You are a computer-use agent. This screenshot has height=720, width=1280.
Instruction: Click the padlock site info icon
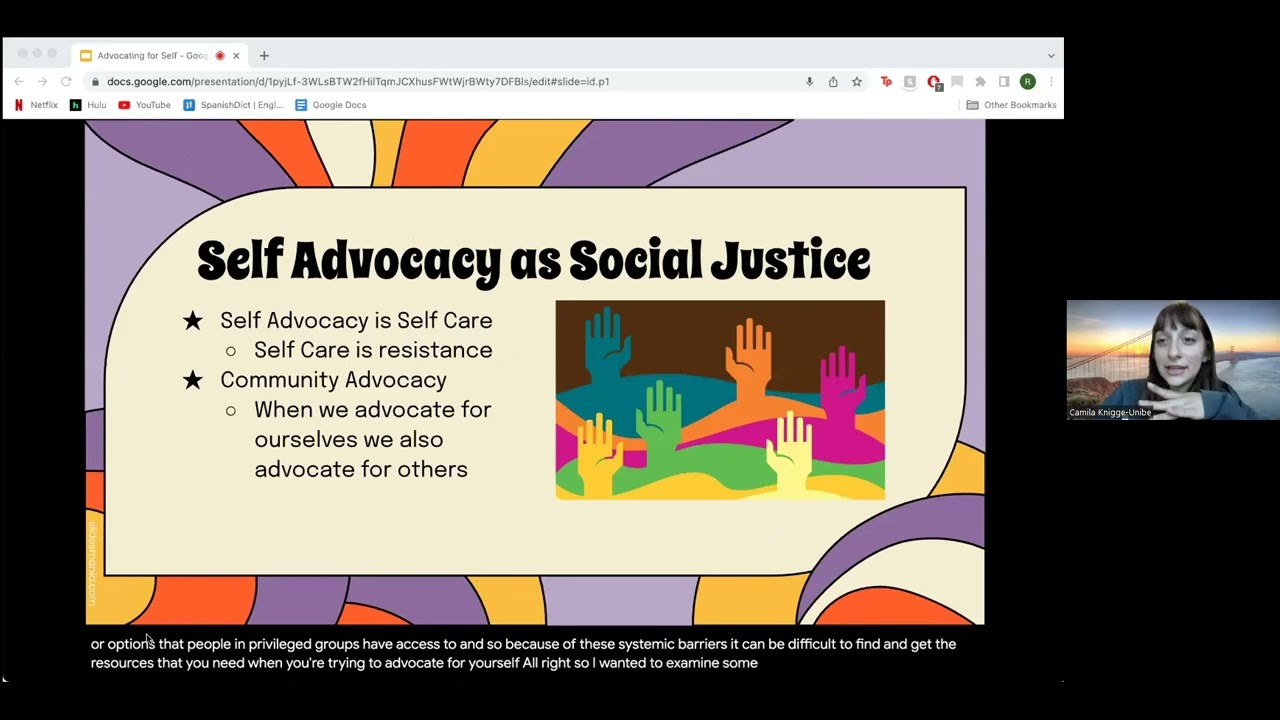click(x=95, y=82)
